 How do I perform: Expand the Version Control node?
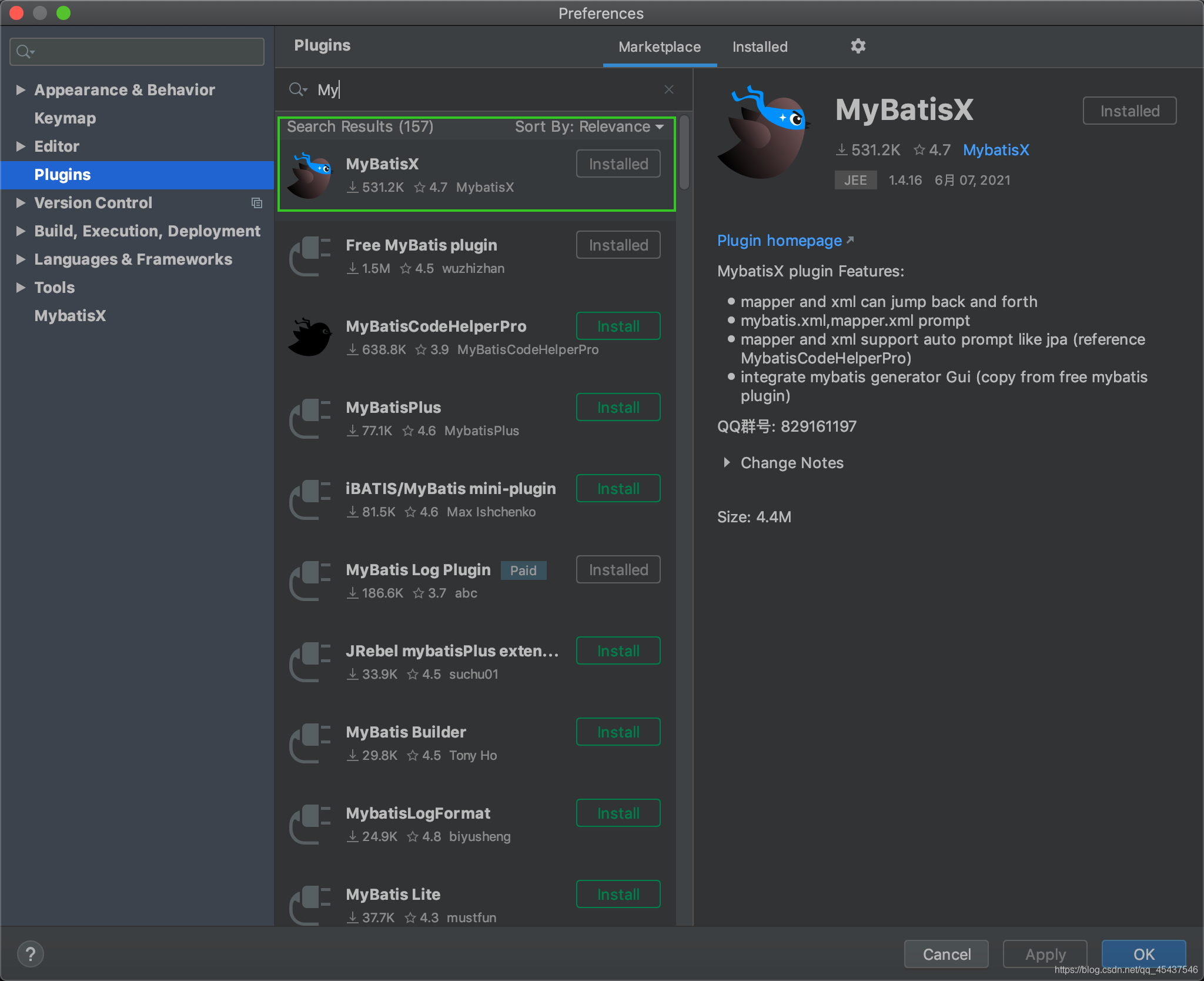[21, 203]
